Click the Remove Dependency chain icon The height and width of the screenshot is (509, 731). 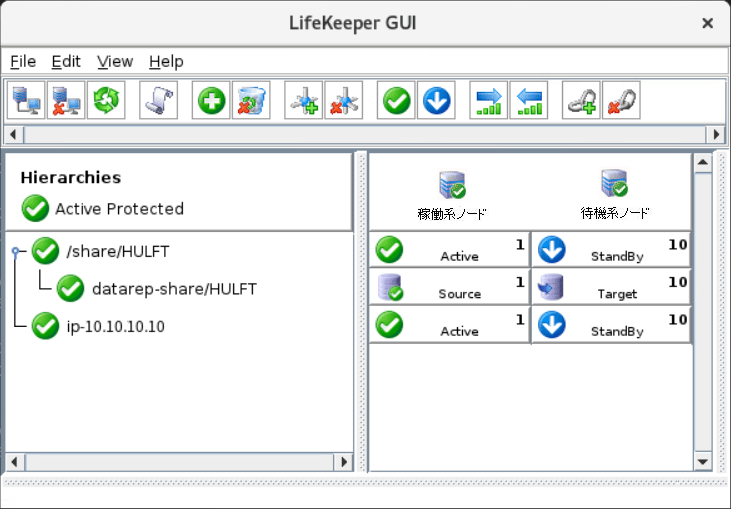point(621,100)
